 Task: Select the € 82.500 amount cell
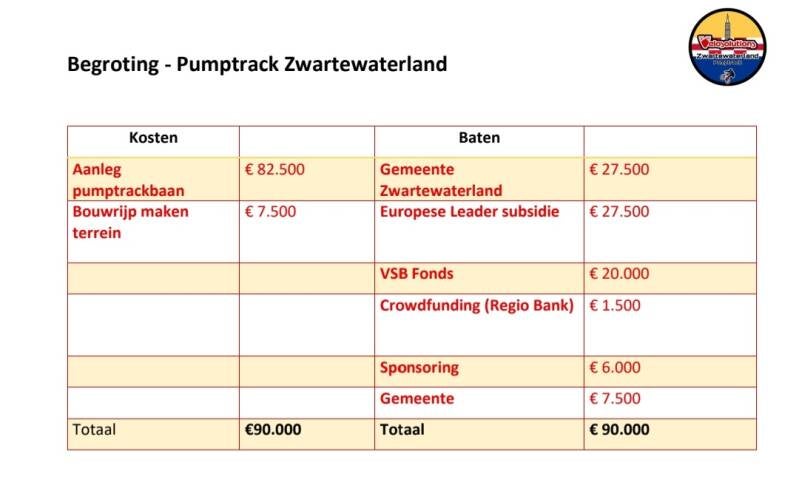pyautogui.click(x=275, y=170)
